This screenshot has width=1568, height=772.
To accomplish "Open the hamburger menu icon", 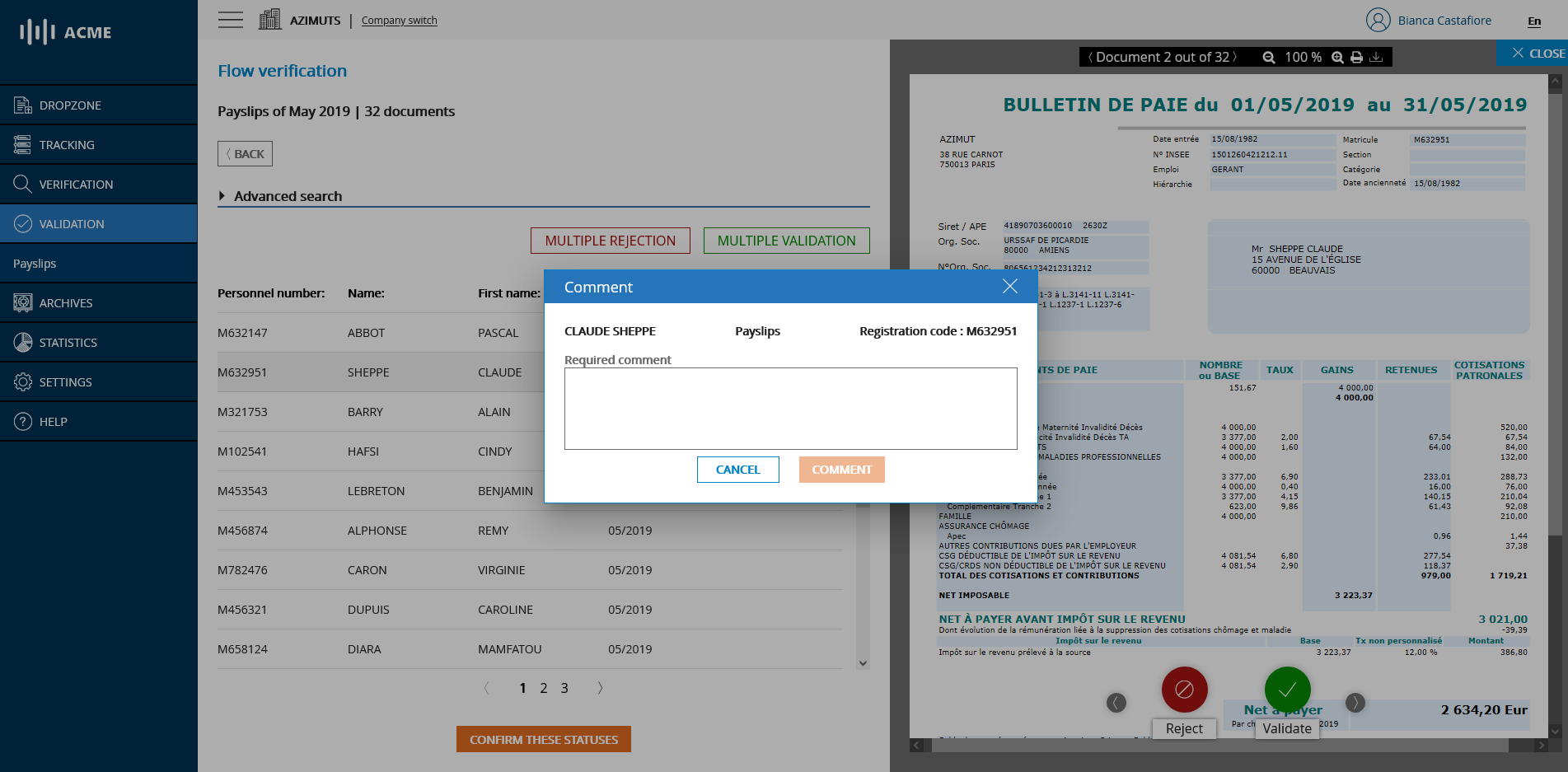I will click(x=231, y=21).
